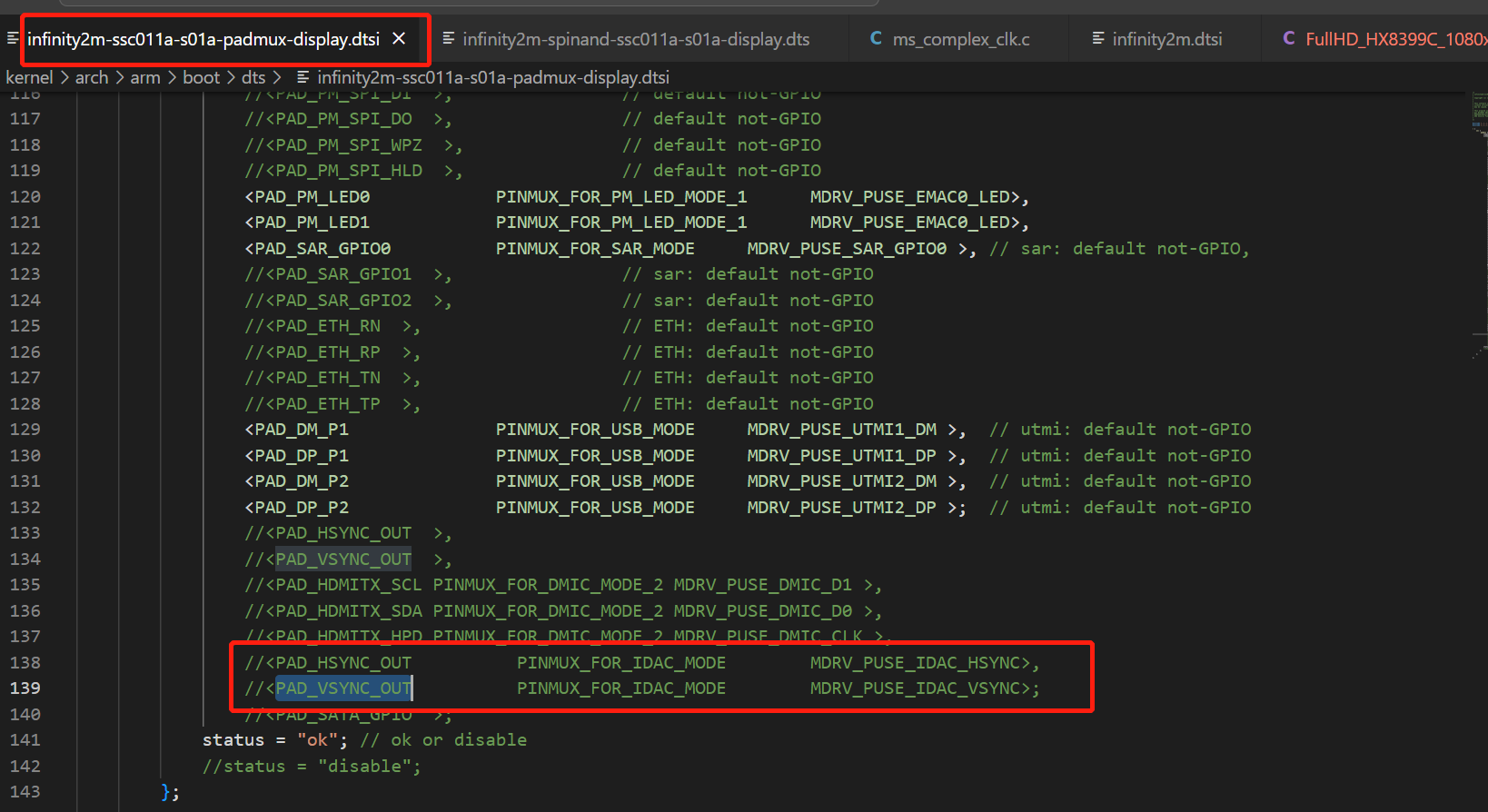The height and width of the screenshot is (812, 1488).
Task: Click PAD_PM_SPI_WPZ on line 118
Action: coord(349,144)
